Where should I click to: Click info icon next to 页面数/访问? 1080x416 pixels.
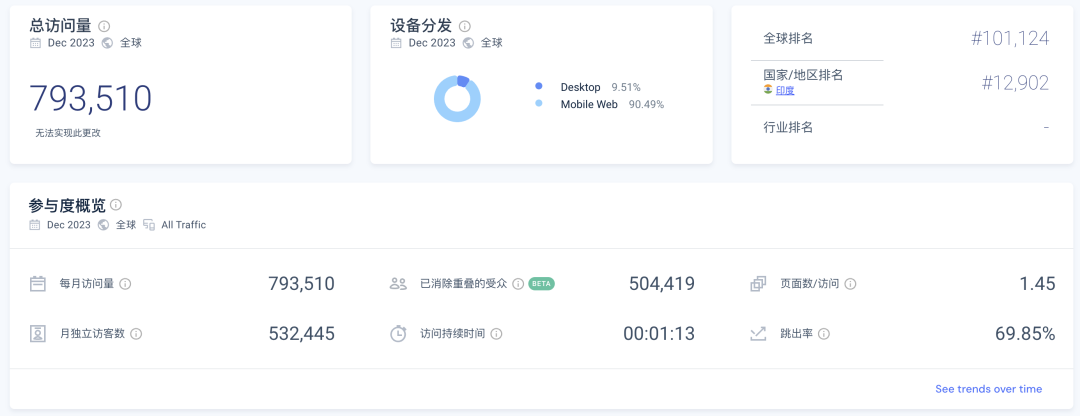tap(850, 284)
